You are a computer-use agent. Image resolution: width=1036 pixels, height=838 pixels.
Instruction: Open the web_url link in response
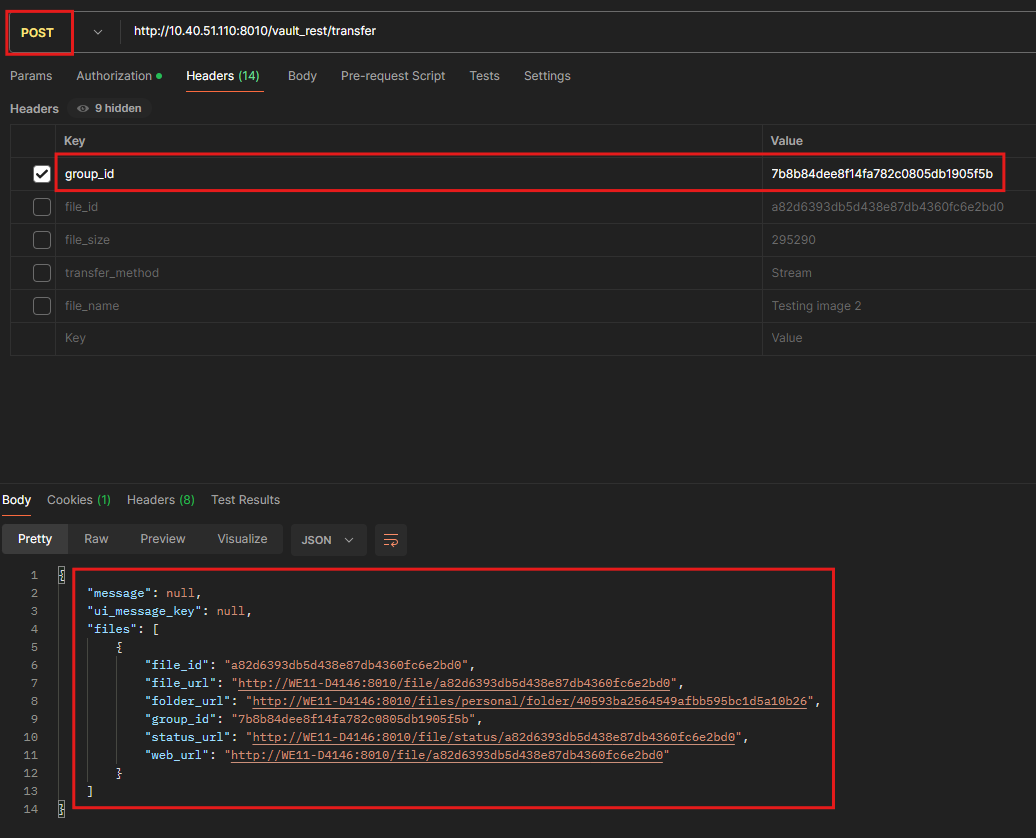447,755
